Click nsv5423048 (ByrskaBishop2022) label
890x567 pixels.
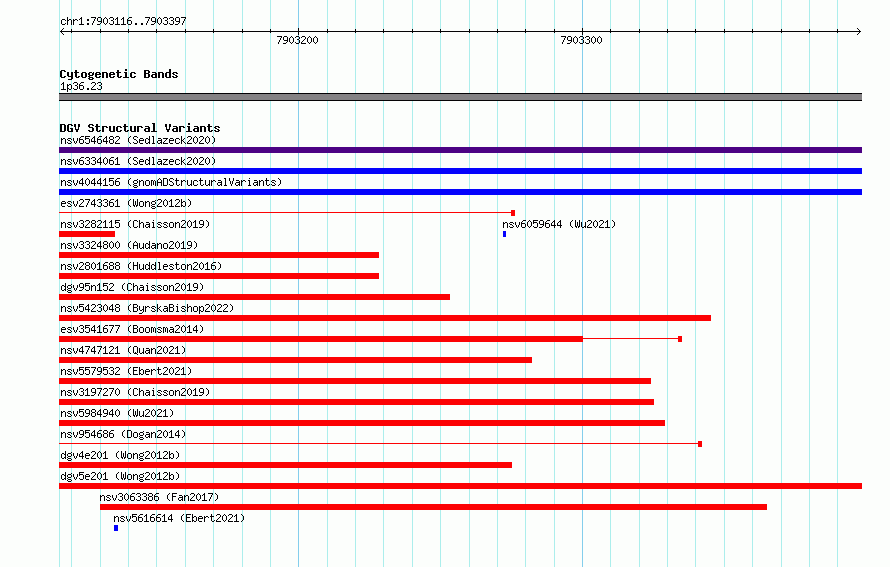(x=147, y=308)
